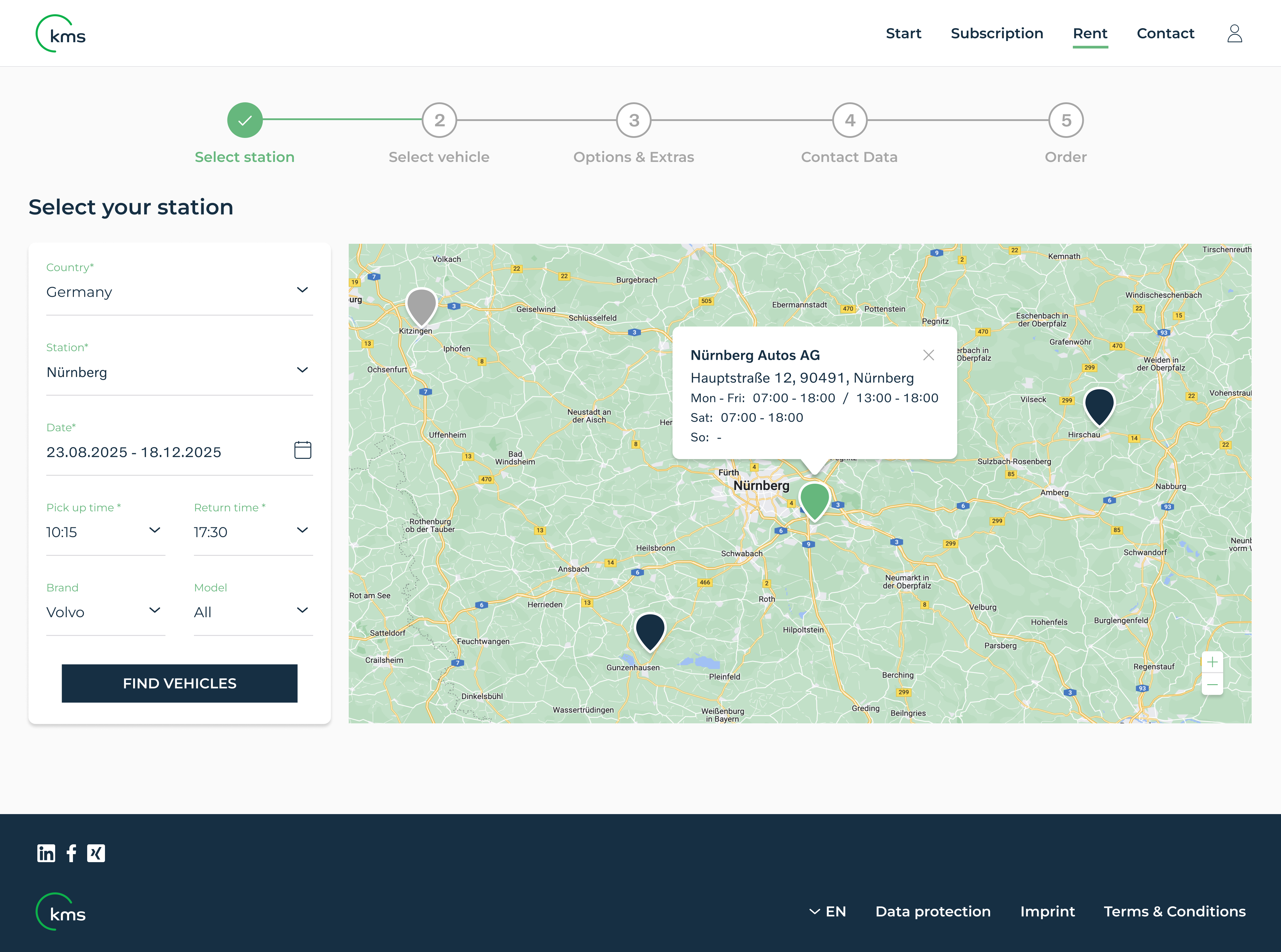Screen dimensions: 1281x952
Task: Go to step 2 circle
Action: pos(439,120)
